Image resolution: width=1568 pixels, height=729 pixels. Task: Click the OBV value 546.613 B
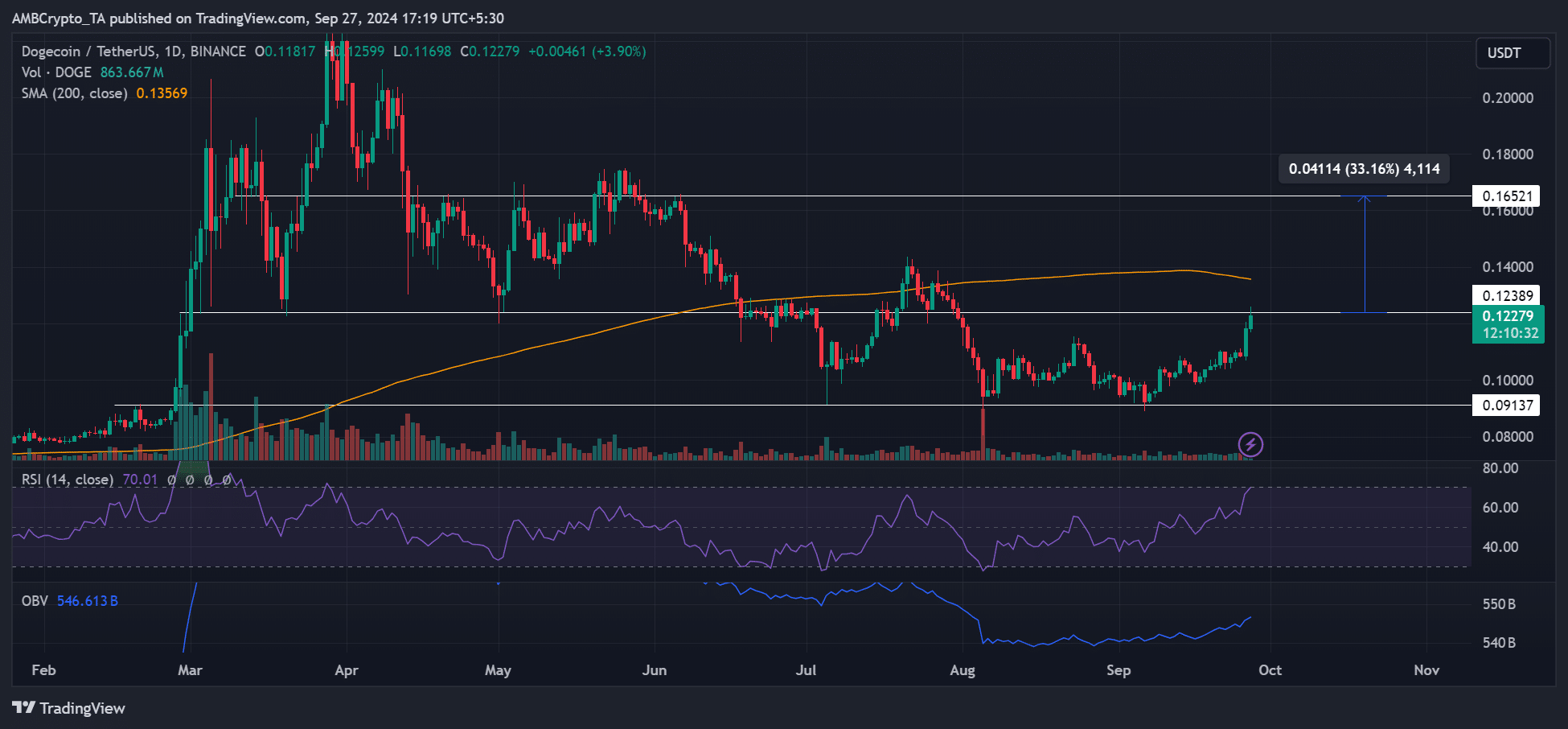click(88, 601)
